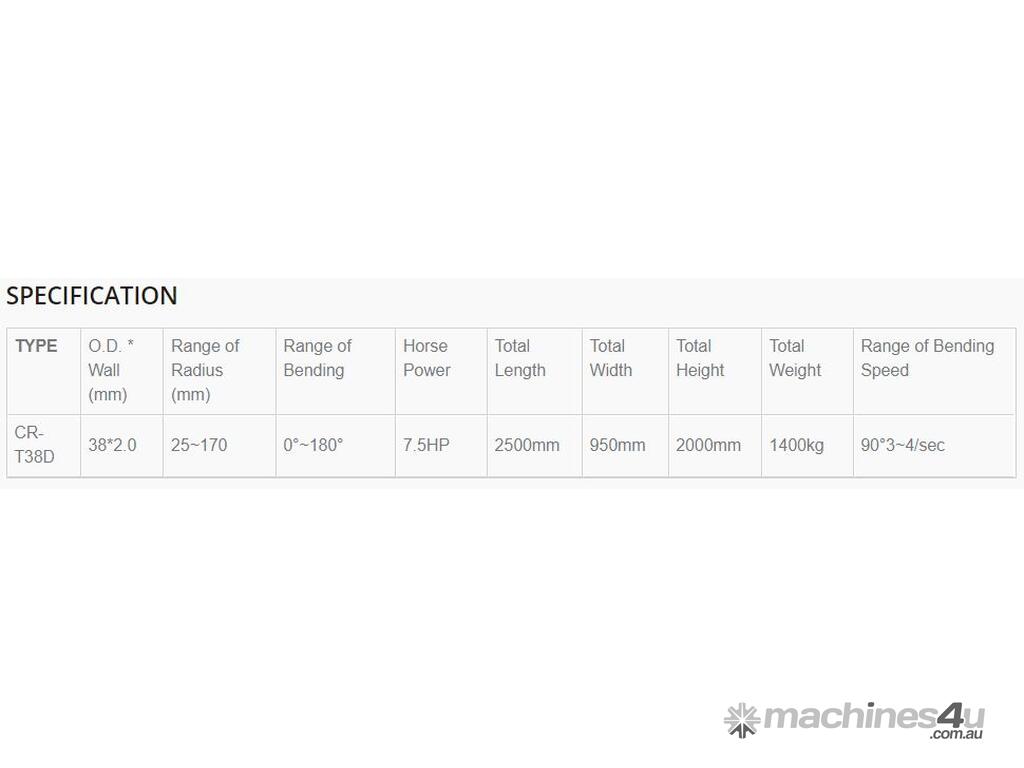
Task: Click the Total Height header cell
Action: point(699,358)
